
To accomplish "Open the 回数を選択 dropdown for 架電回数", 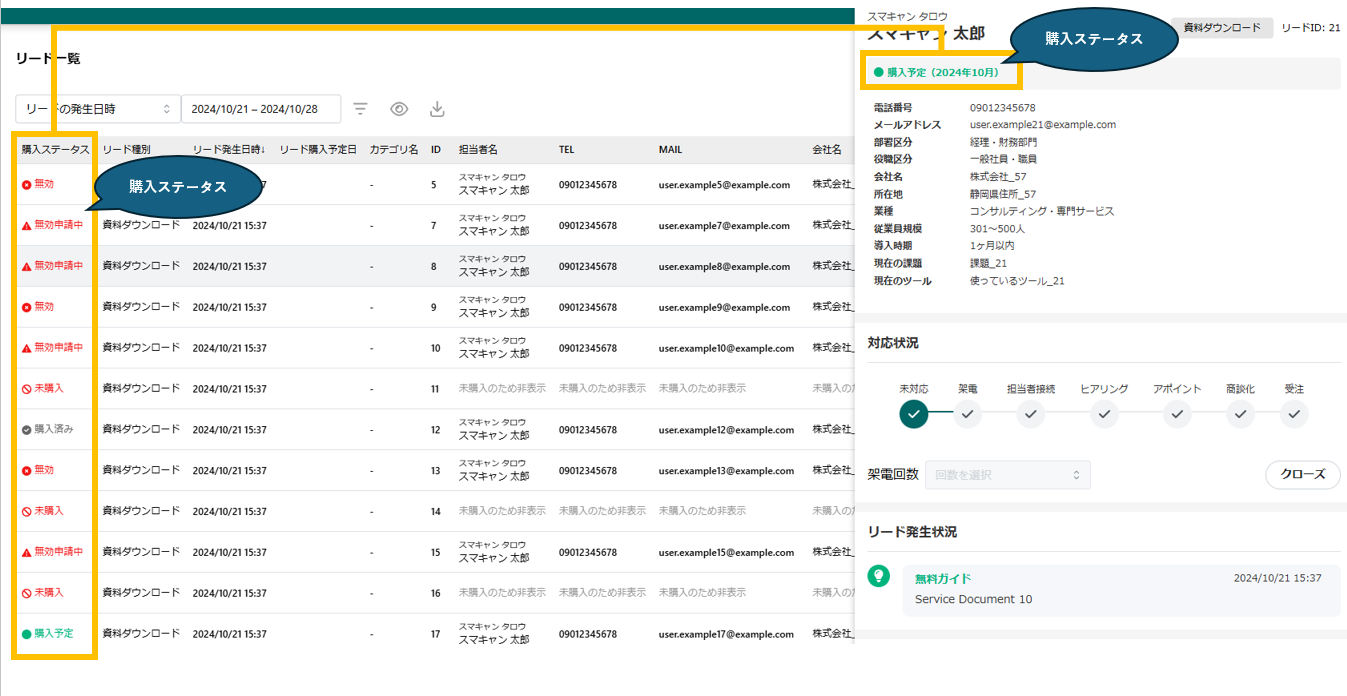I will click(1007, 475).
